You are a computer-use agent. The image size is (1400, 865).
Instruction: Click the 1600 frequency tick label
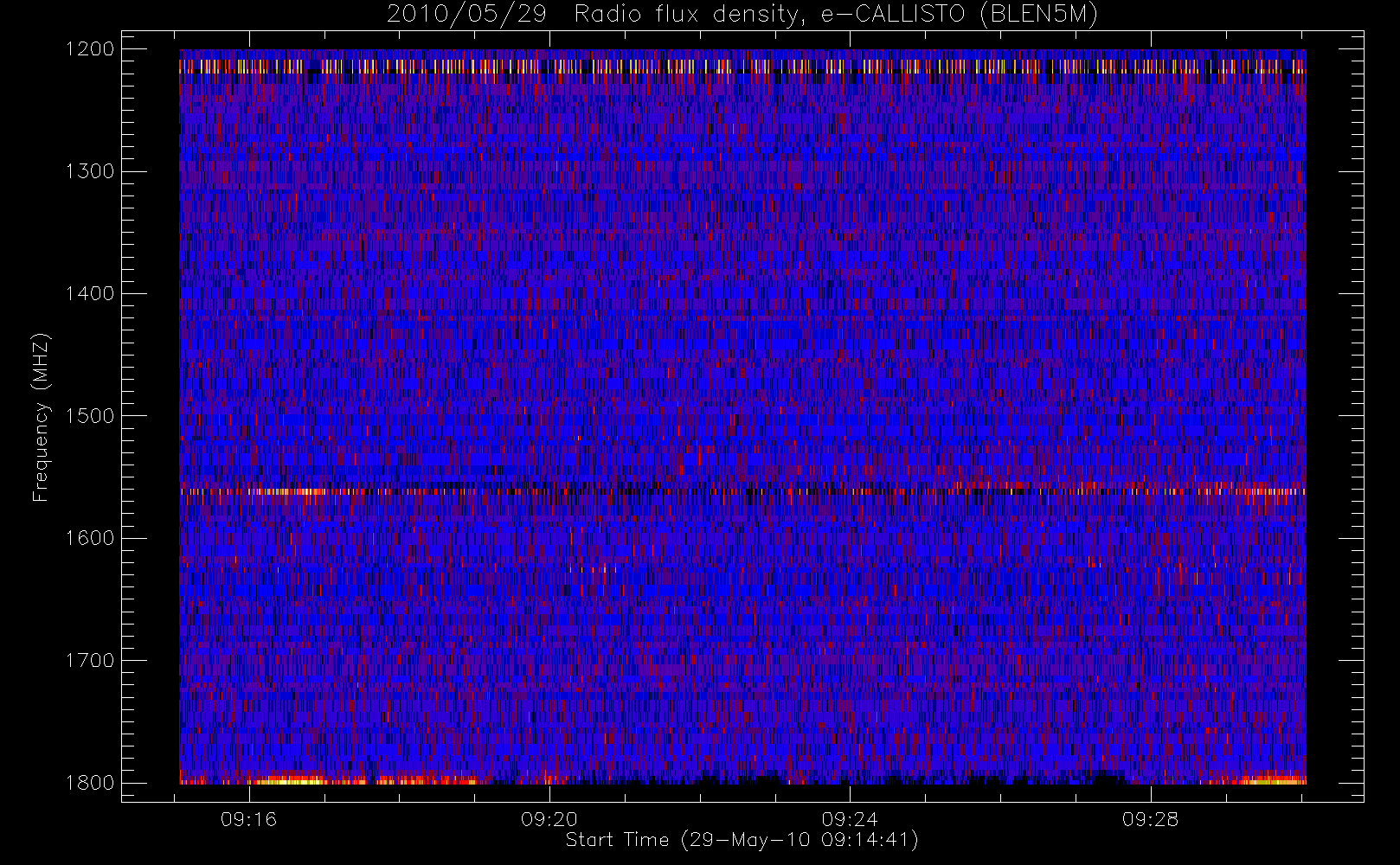(90, 538)
